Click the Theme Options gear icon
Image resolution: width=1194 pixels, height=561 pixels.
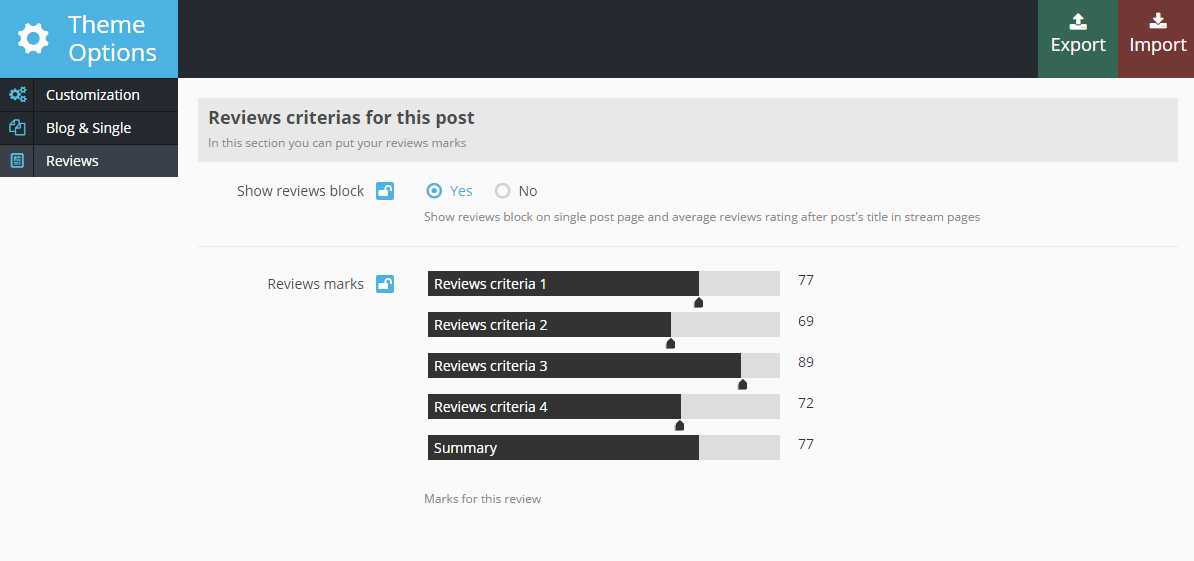pyautogui.click(x=33, y=39)
